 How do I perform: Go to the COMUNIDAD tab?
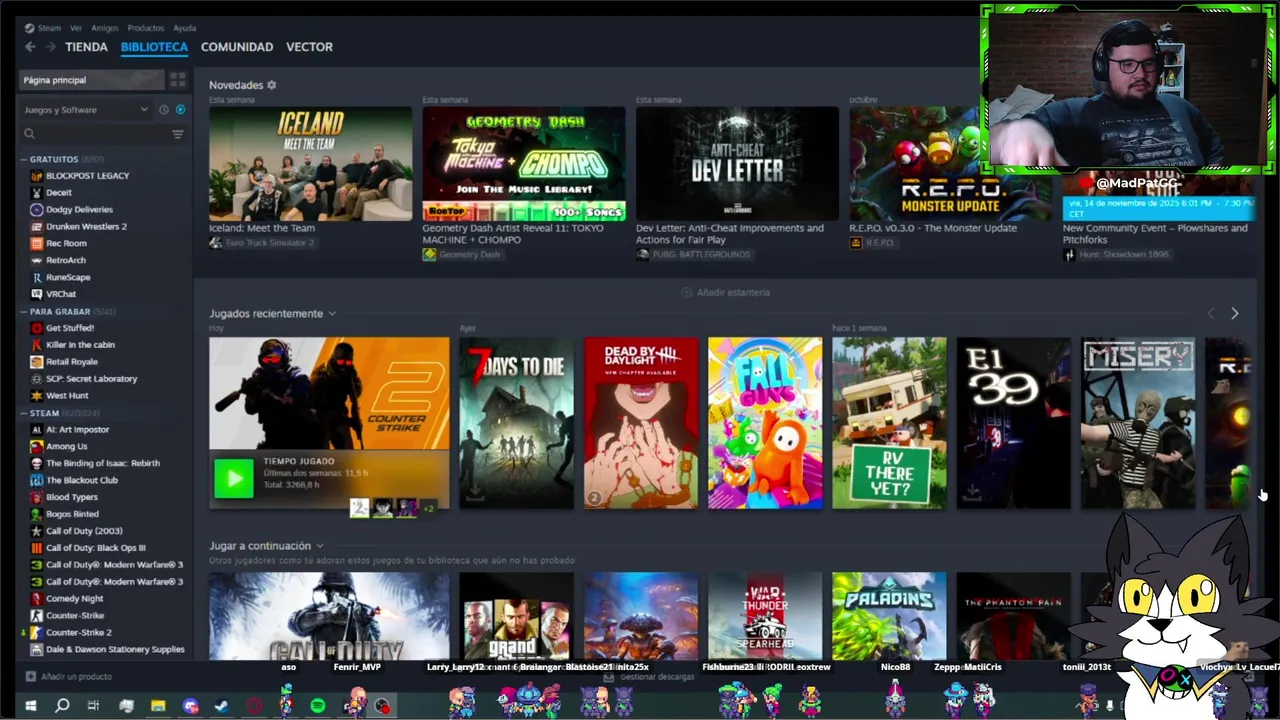pos(237,47)
